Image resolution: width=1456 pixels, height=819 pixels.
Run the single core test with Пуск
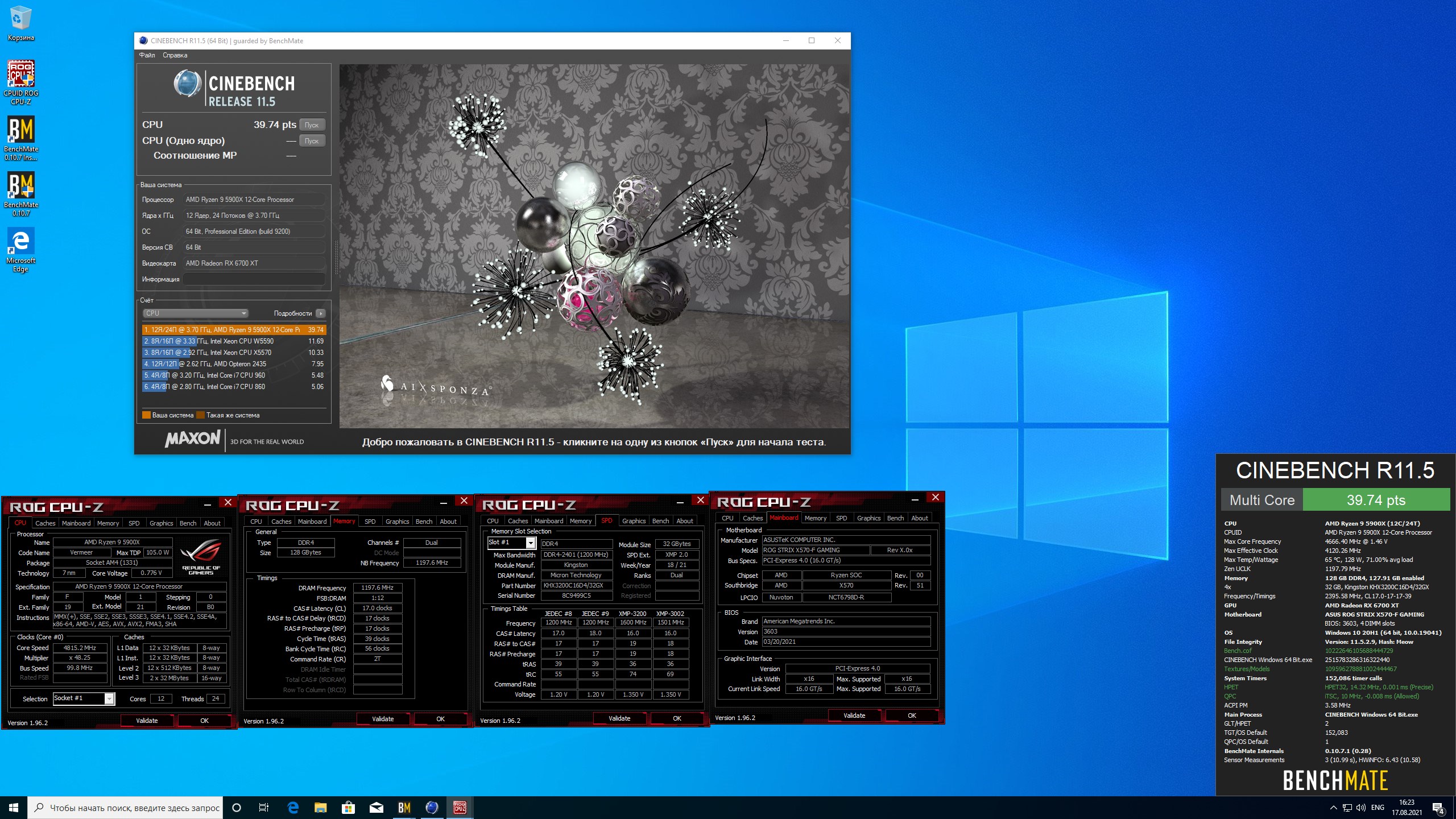click(312, 140)
